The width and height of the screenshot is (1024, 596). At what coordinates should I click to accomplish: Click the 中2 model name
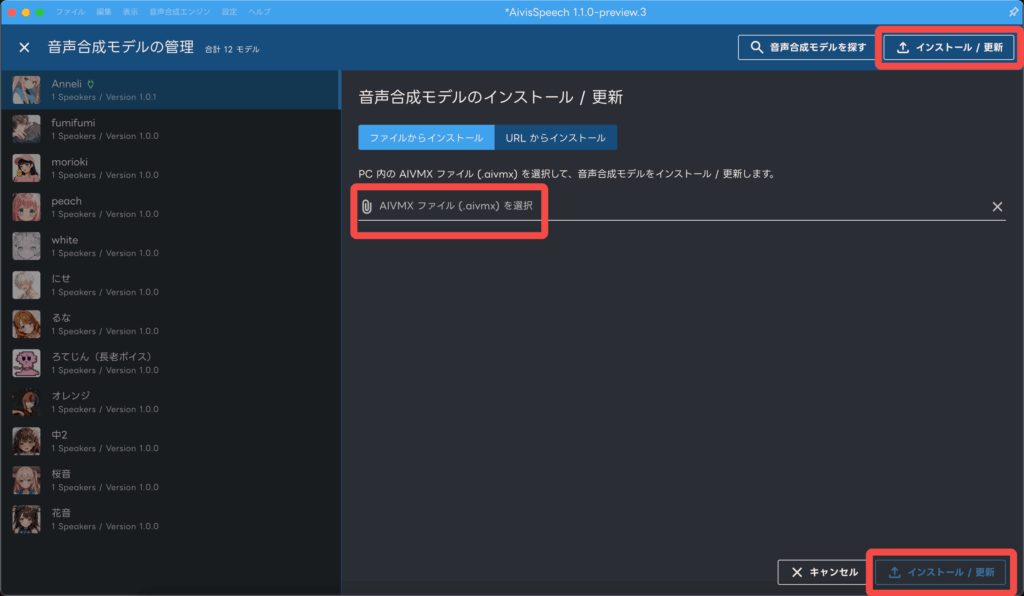tap(59, 435)
